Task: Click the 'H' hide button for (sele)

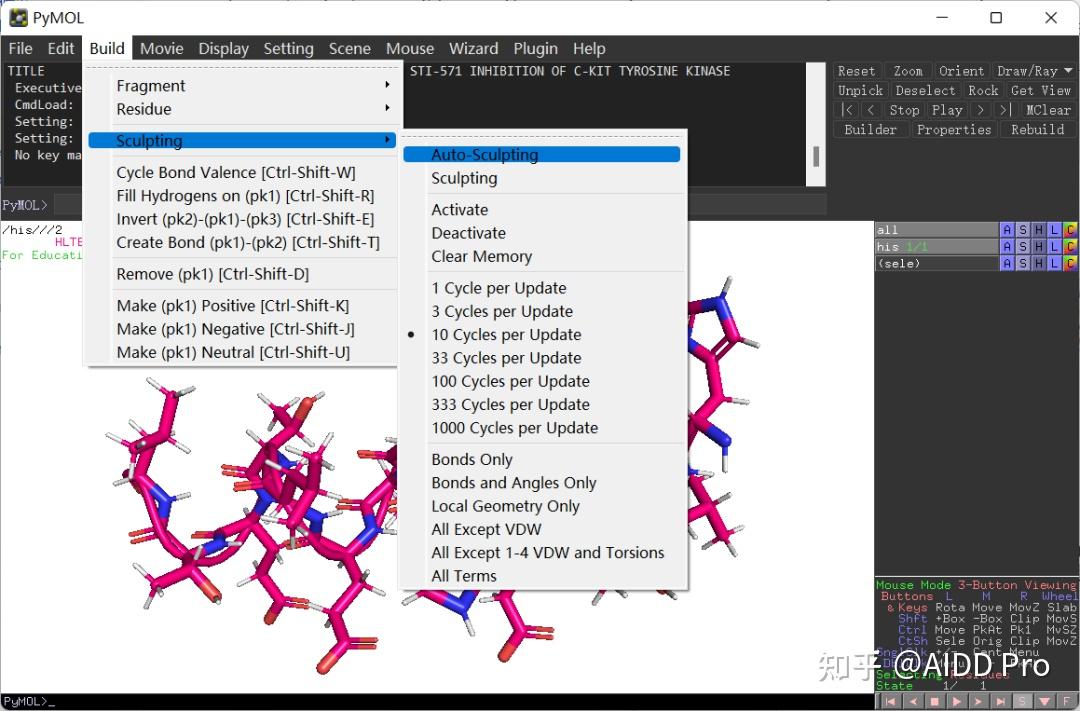Action: (x=1039, y=264)
